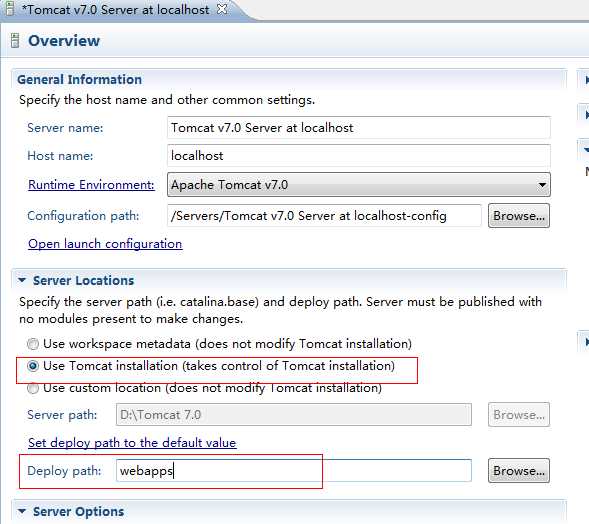The image size is (589, 524).
Task: Close the Tomcat v7.0 Server editor tab
Action: (222, 9)
